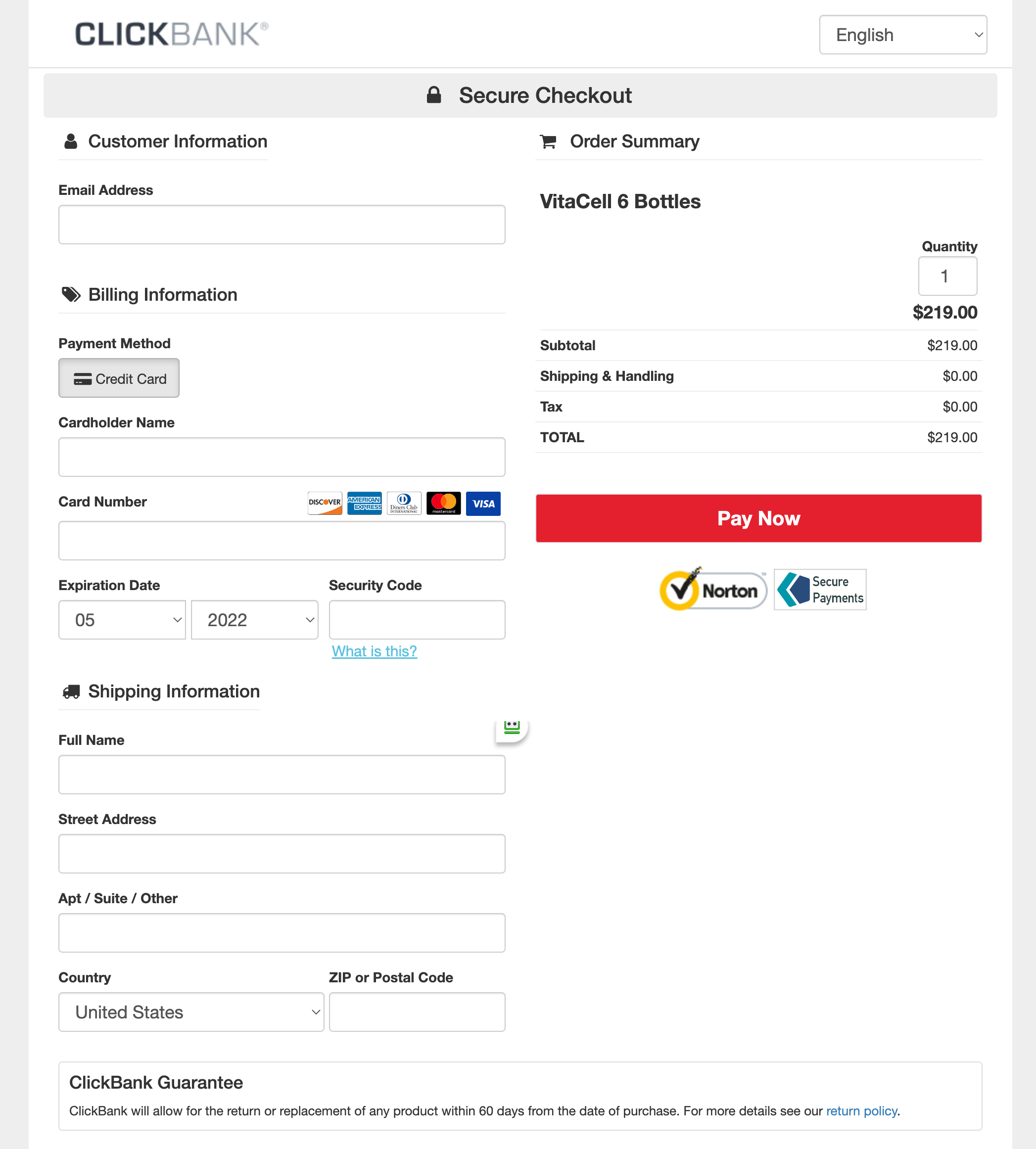Image resolution: width=1036 pixels, height=1149 pixels.
Task: Click the Security Code input field
Action: click(x=418, y=620)
